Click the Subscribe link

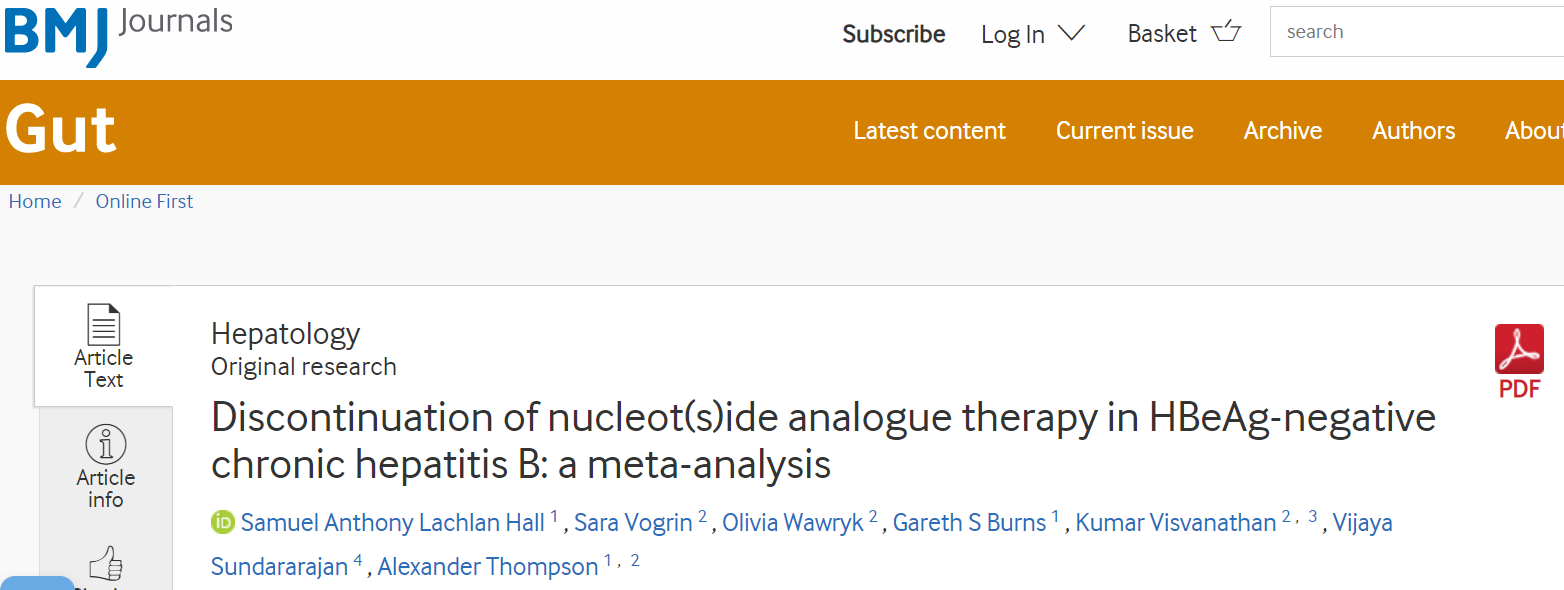893,34
